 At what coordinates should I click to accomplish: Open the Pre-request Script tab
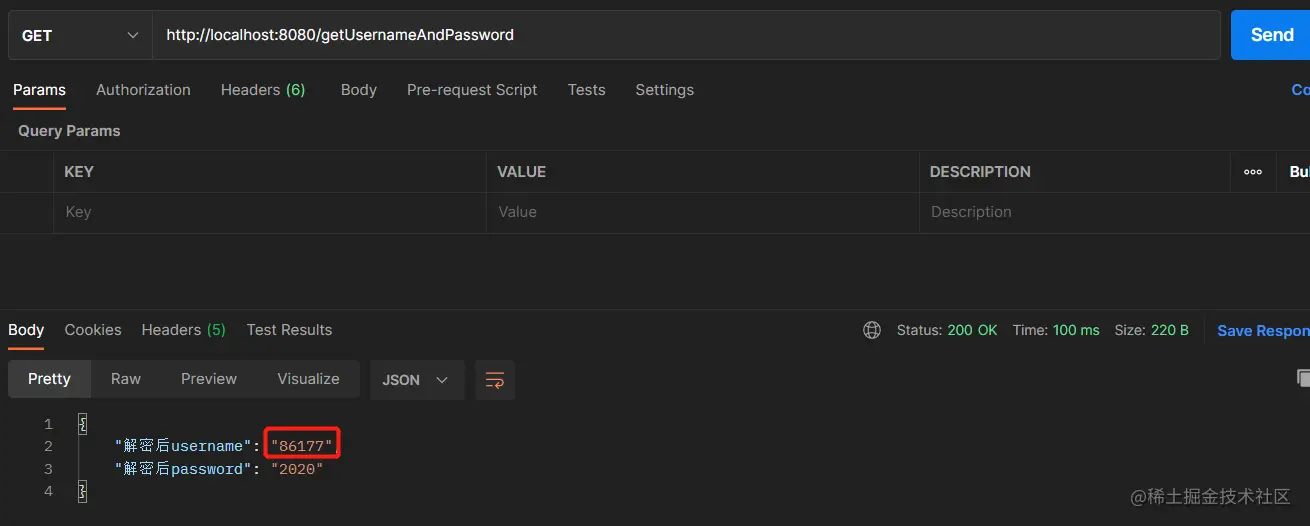[472, 90]
